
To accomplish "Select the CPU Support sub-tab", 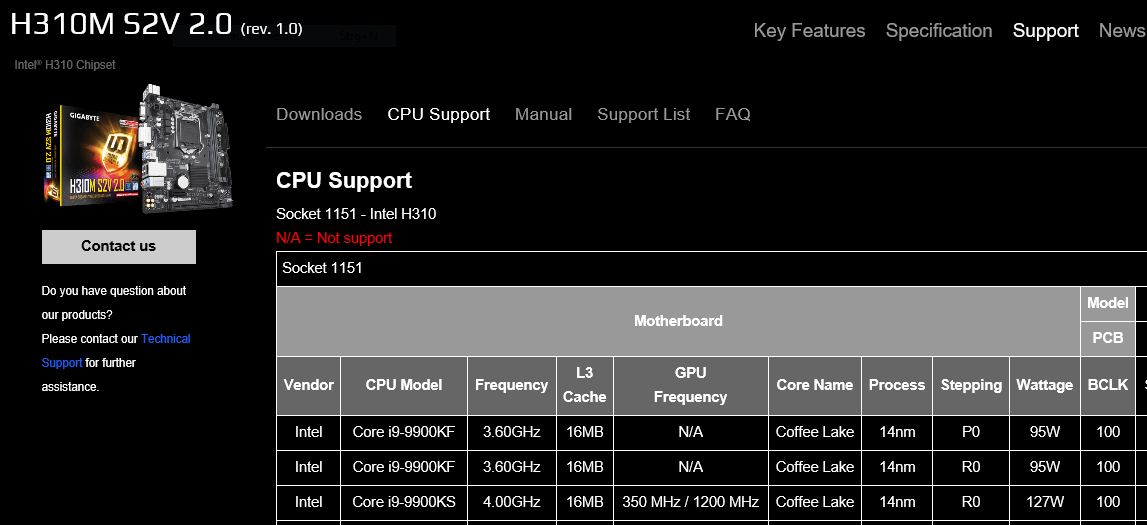I will pyautogui.click(x=439, y=114).
